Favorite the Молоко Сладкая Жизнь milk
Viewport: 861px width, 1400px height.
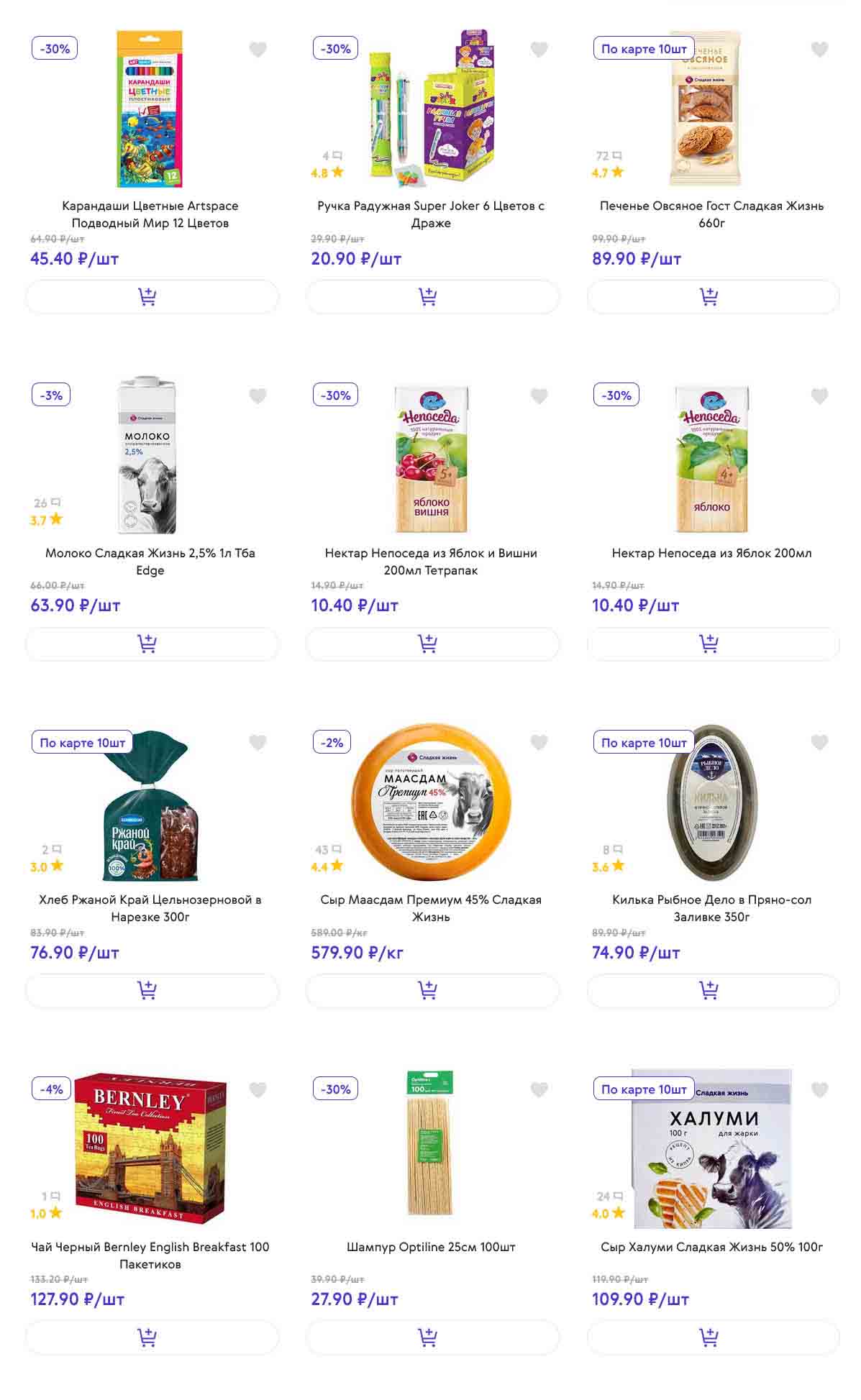click(x=258, y=396)
